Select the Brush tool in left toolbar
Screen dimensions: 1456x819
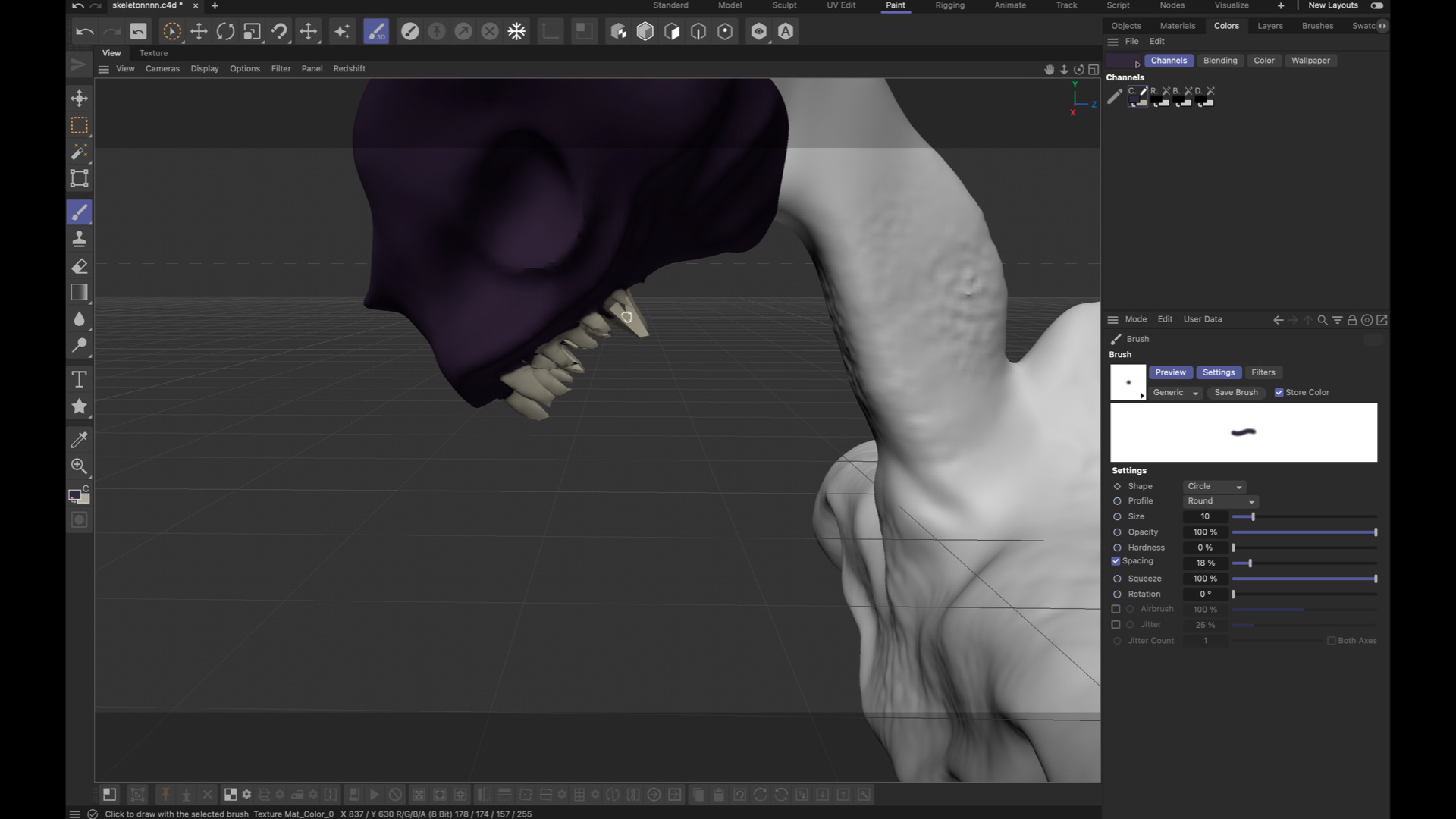click(79, 212)
